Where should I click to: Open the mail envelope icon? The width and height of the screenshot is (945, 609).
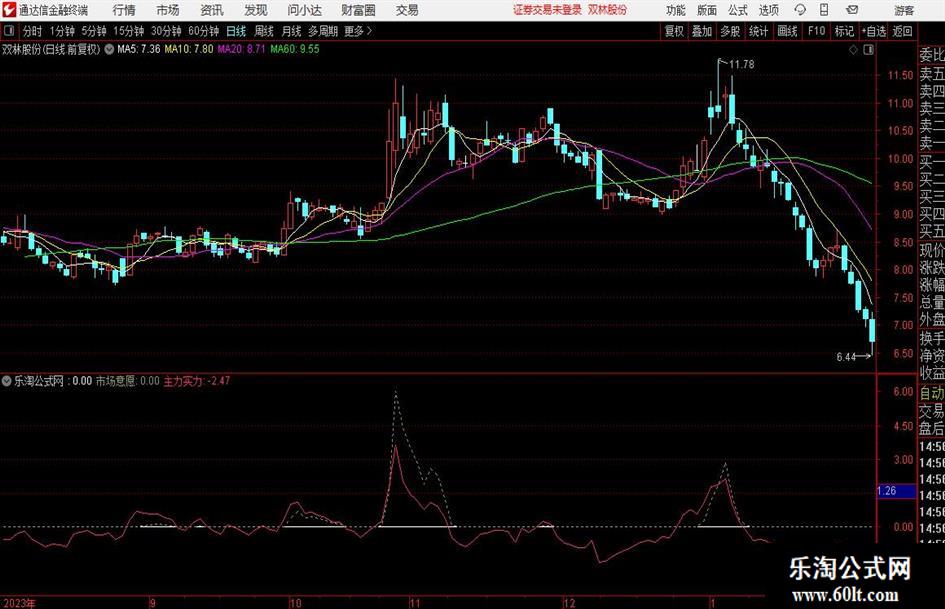[852, 10]
